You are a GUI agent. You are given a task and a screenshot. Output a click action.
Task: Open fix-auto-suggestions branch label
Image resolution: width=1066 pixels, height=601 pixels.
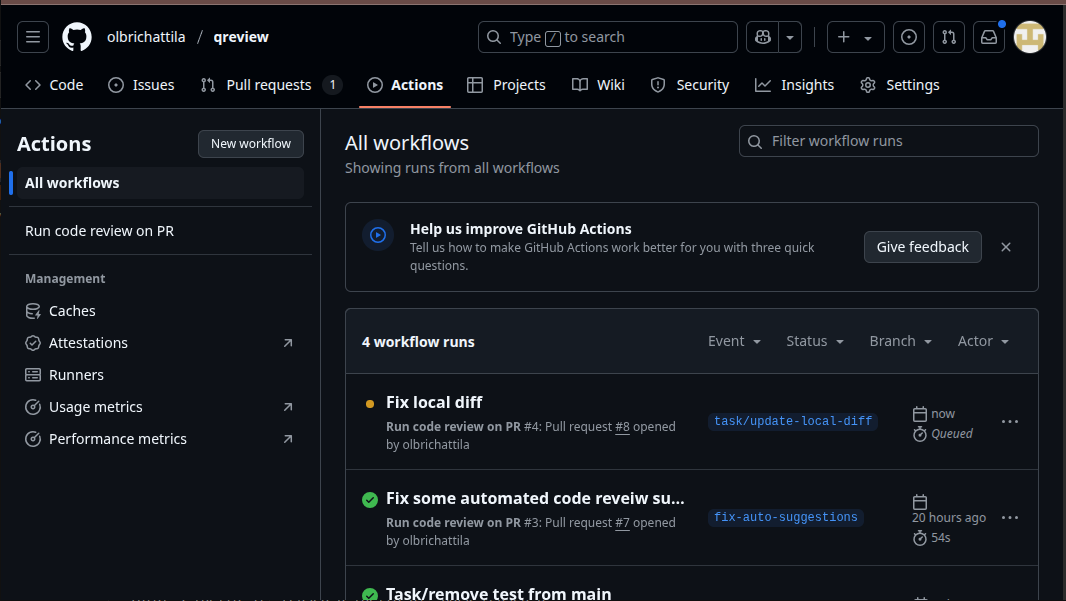click(x=785, y=517)
